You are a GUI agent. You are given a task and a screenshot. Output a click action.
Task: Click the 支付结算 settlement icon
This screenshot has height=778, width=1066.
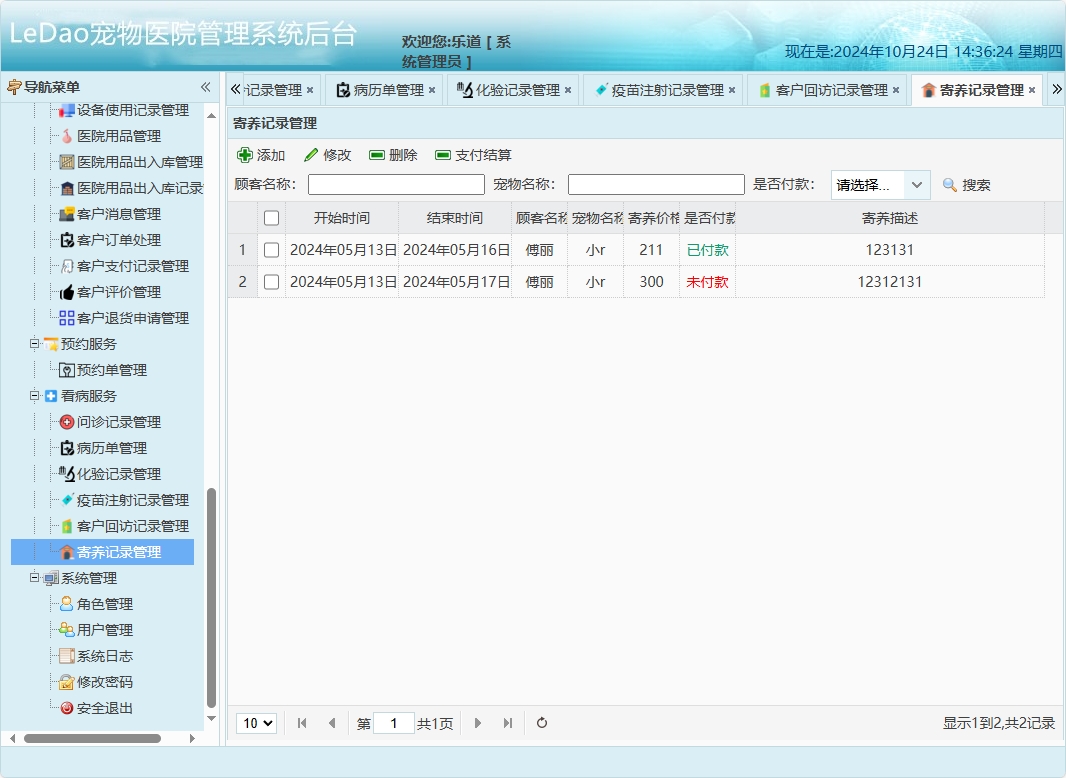442,155
